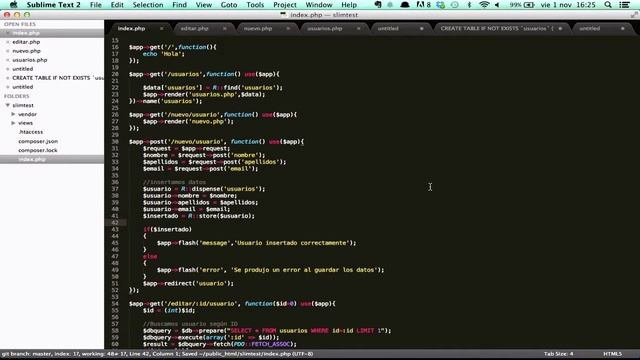The width and height of the screenshot is (640, 360).
Task: Click the Bluetooth menu bar icon
Action: click(469, 5)
